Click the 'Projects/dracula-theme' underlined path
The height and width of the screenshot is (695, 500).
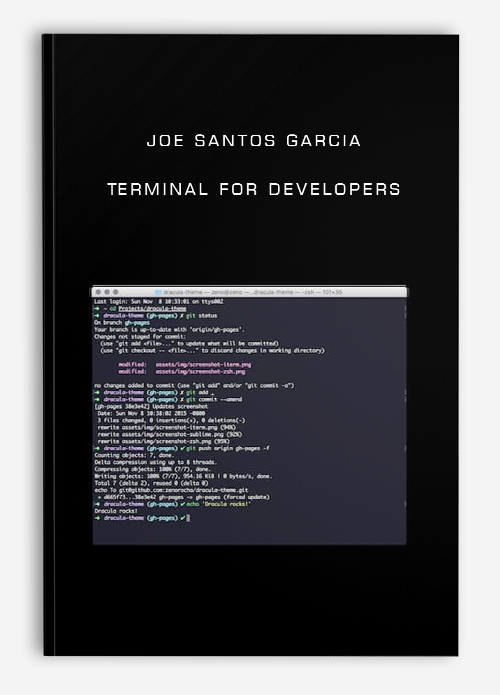[x=152, y=308]
